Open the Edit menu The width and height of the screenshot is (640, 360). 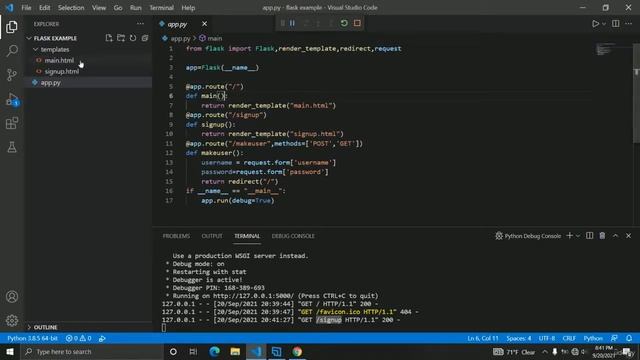[44, 8]
